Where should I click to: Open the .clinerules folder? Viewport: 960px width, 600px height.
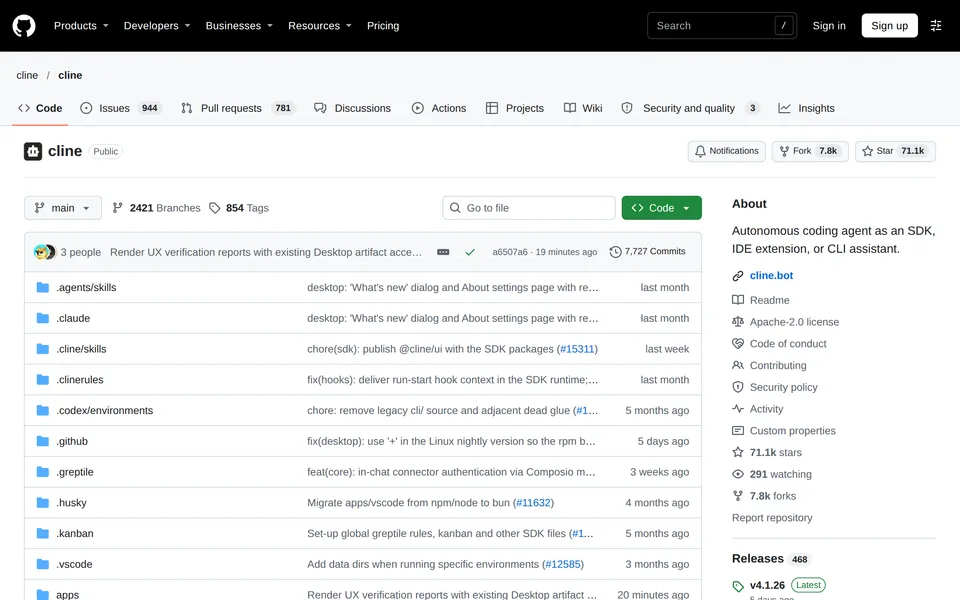point(80,380)
